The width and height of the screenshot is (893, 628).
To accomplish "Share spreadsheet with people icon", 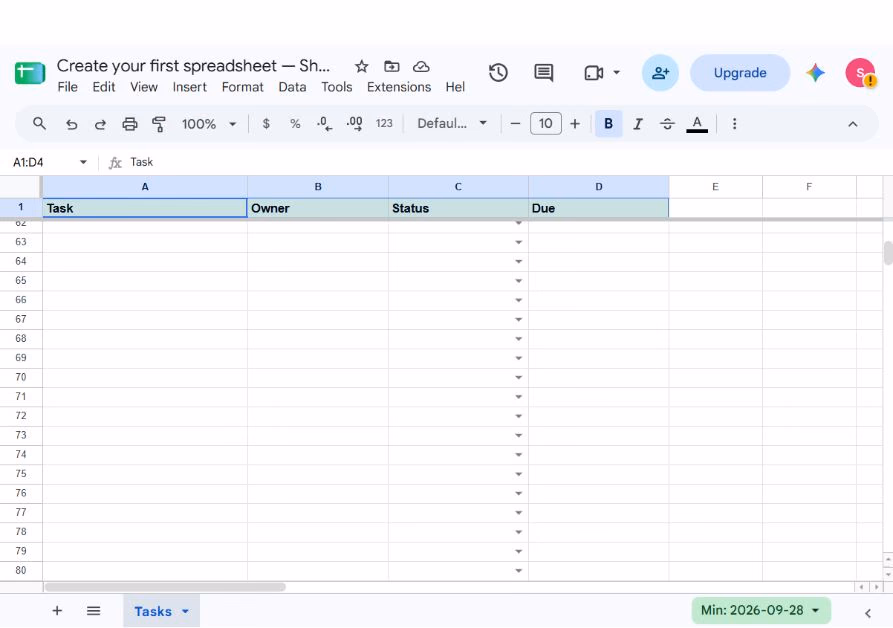I will (660, 73).
